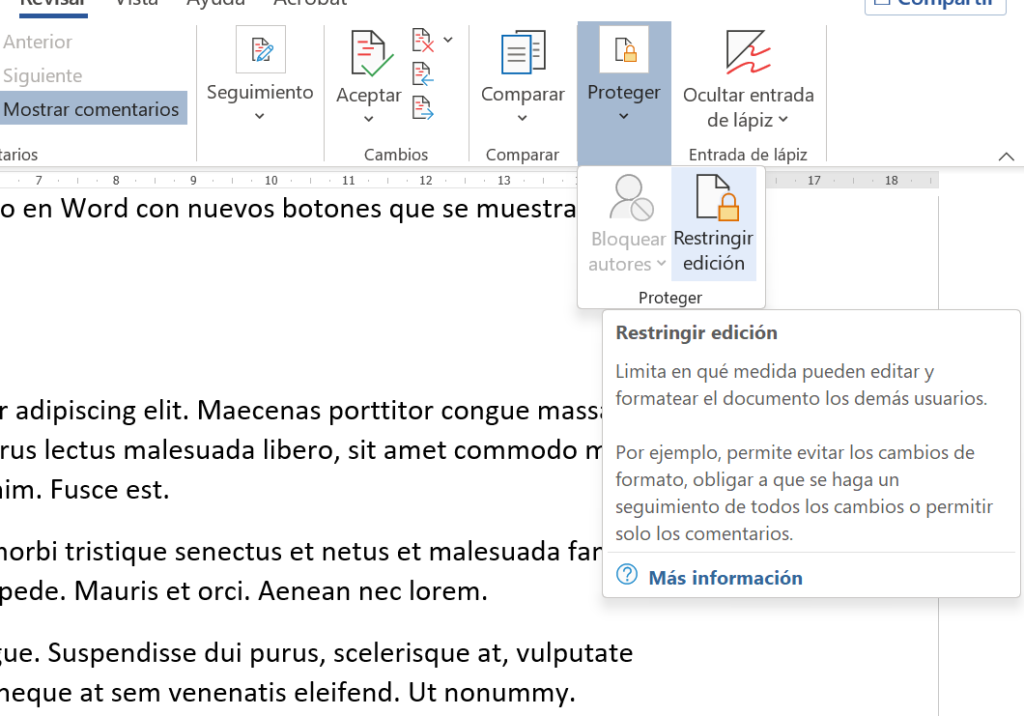The width and height of the screenshot is (1024, 716).
Task: Click the Proteger lock icon
Action: click(x=624, y=50)
